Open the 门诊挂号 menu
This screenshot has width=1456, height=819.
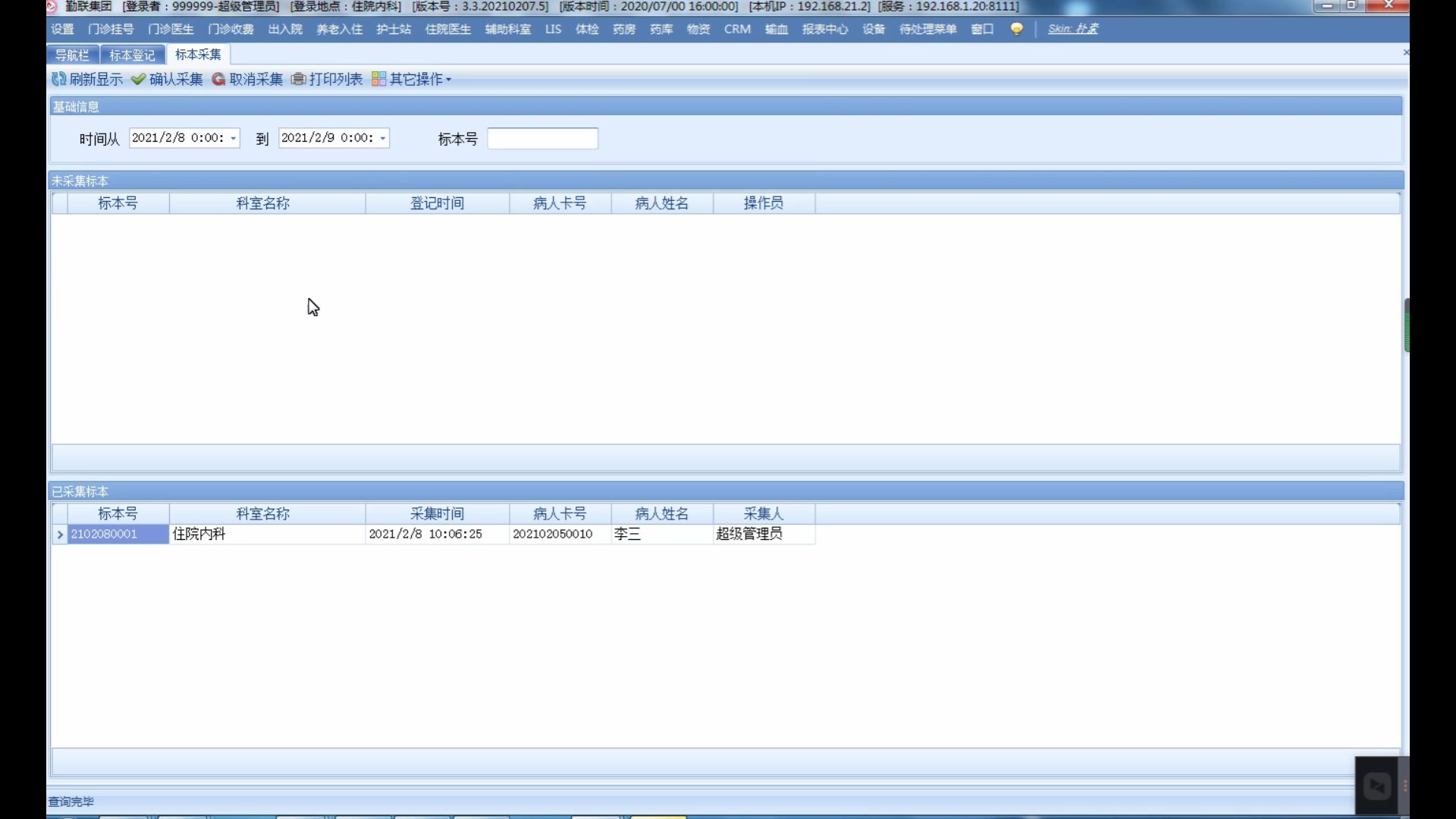pos(111,29)
